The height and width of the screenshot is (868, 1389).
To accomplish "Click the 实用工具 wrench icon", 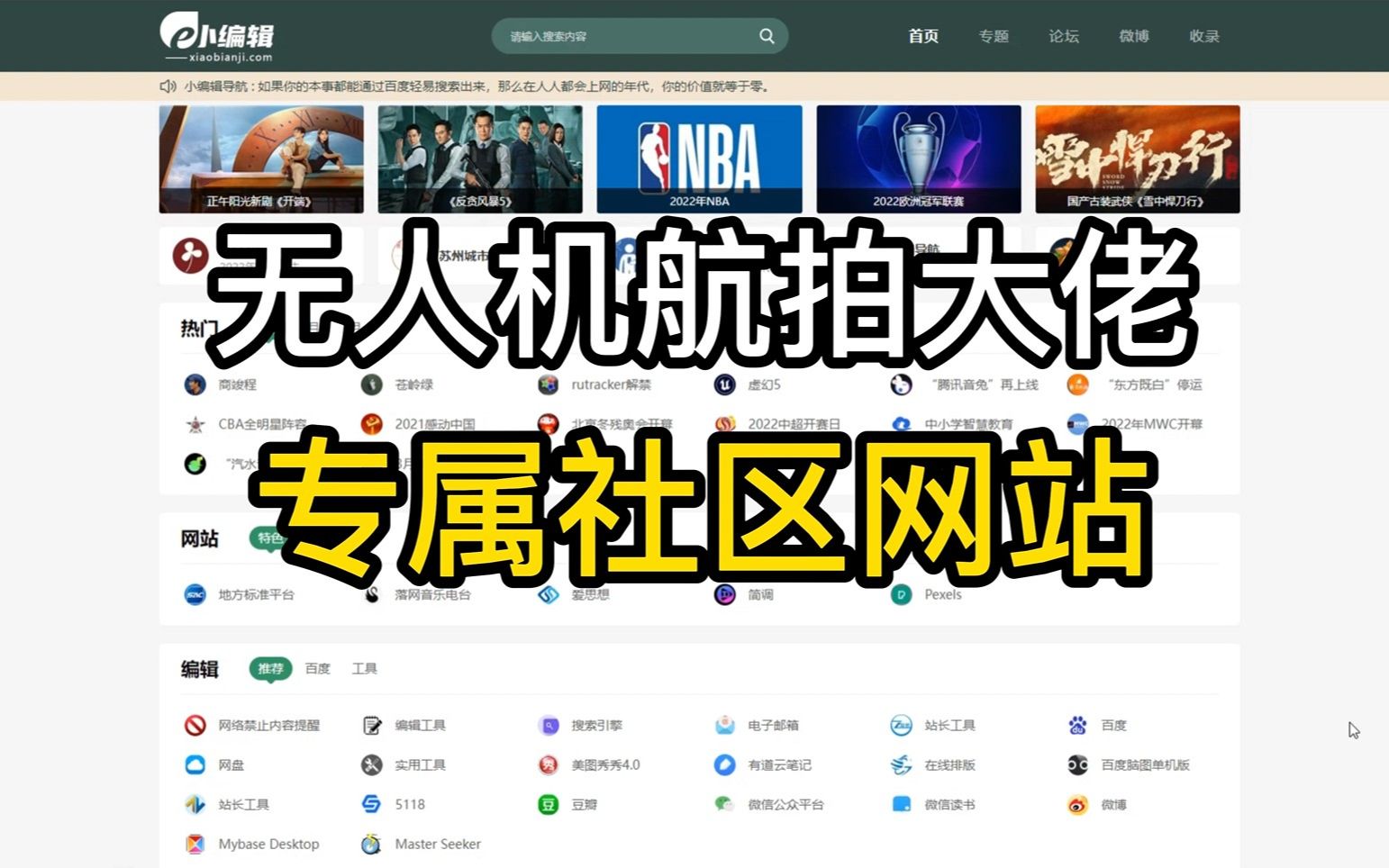I will [x=371, y=764].
